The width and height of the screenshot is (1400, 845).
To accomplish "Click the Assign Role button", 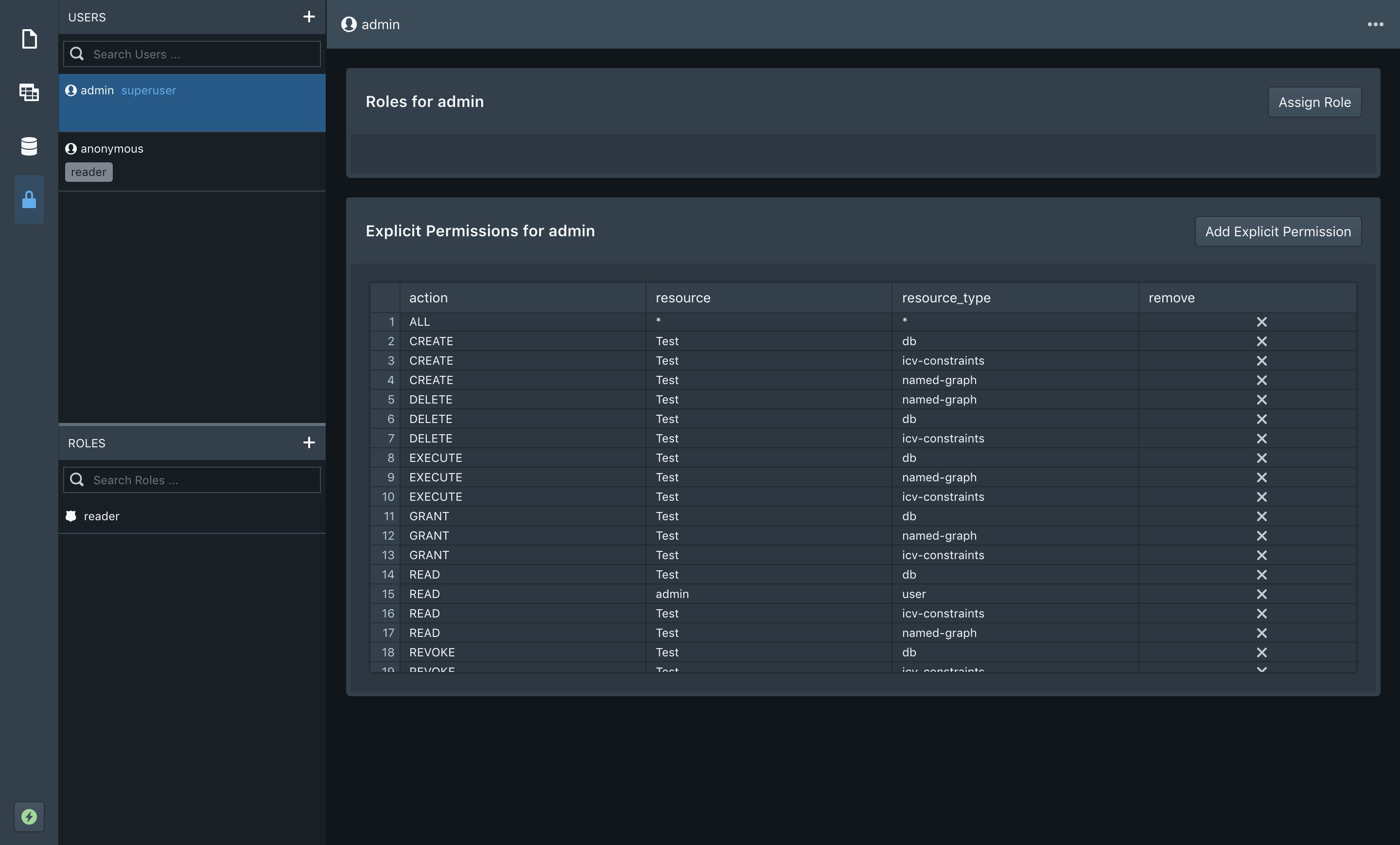I will (1314, 102).
